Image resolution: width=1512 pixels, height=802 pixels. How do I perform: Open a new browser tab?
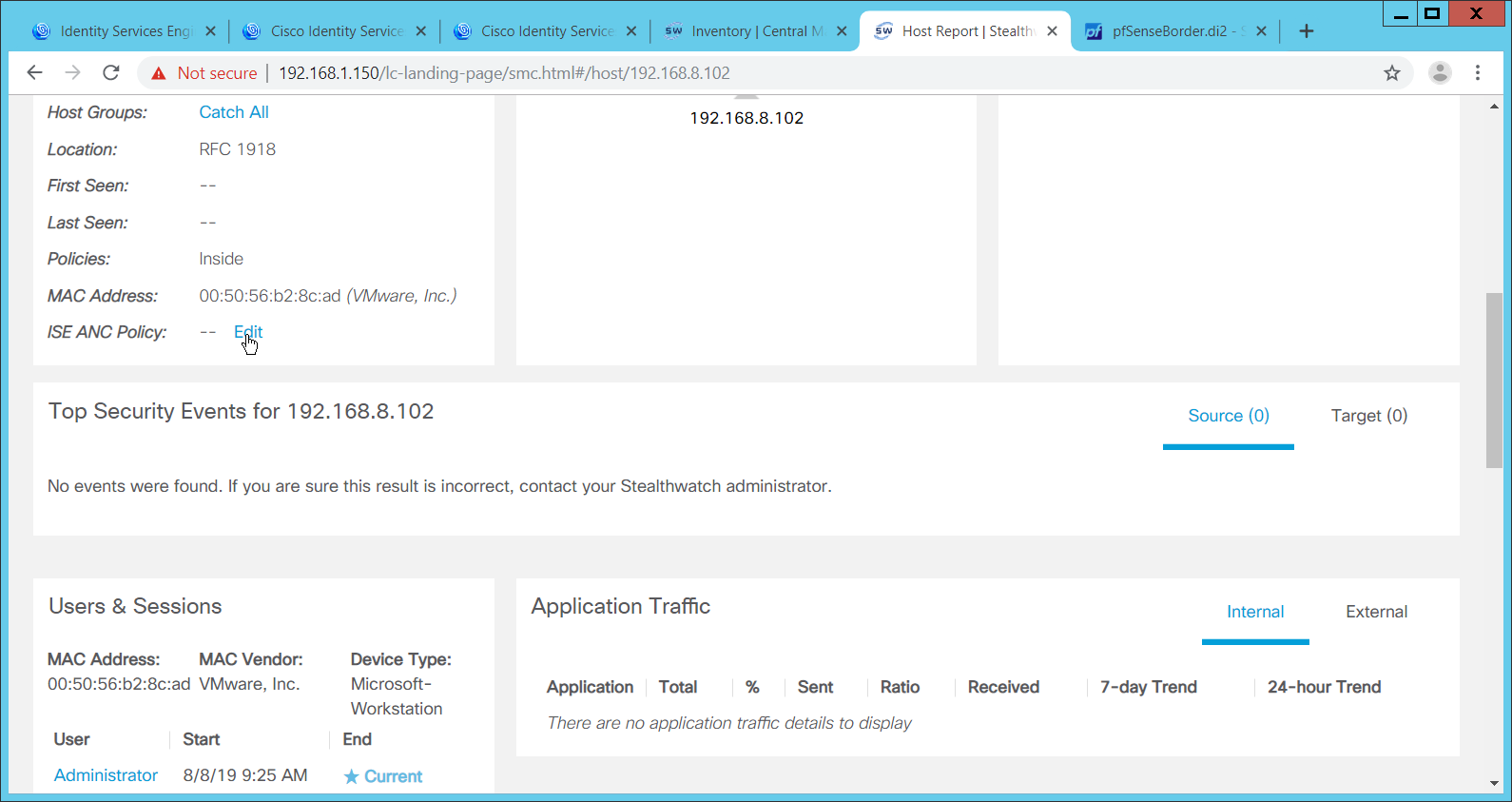point(1307,31)
